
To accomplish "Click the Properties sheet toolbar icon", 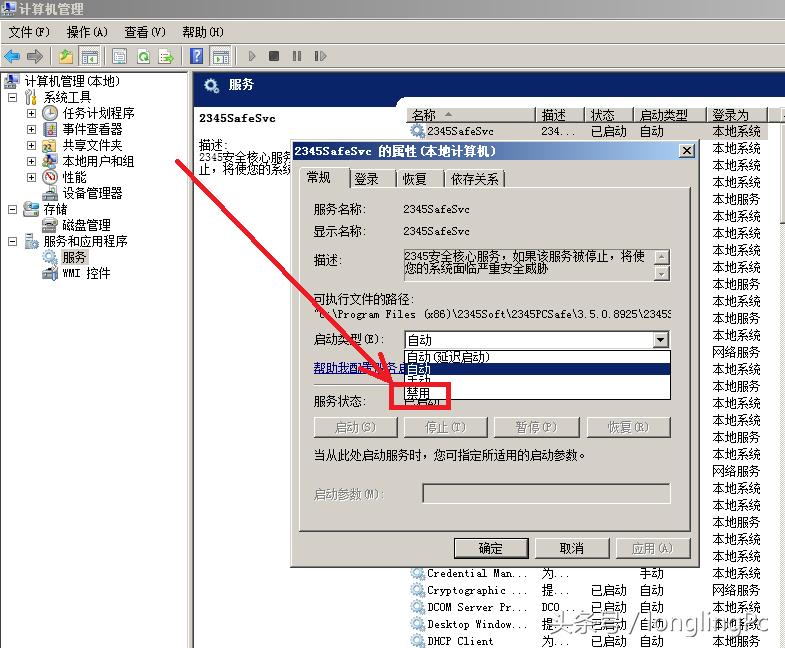I will pyautogui.click(x=119, y=56).
